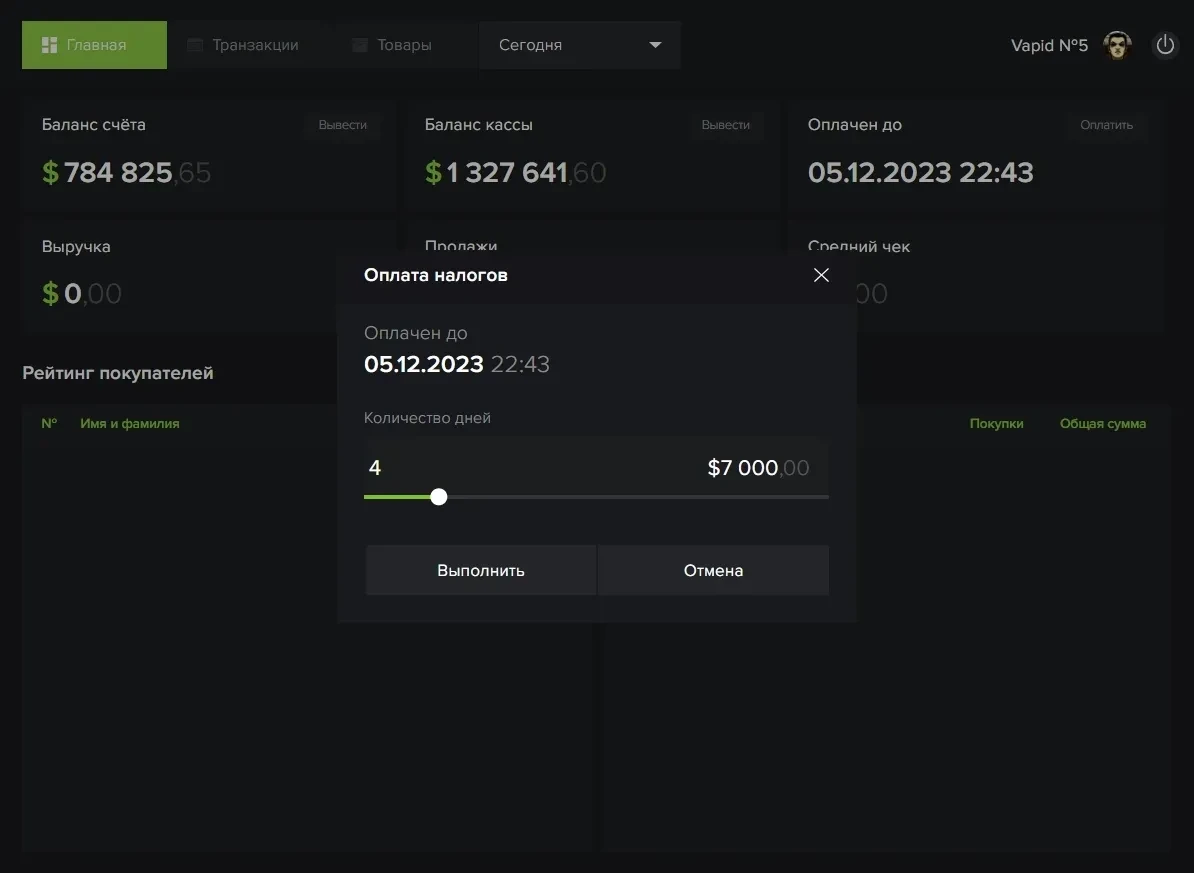Viewport: 1194px width, 873px height.
Task: Click Вывести in the Баланс счёта card
Action: pyautogui.click(x=342, y=125)
